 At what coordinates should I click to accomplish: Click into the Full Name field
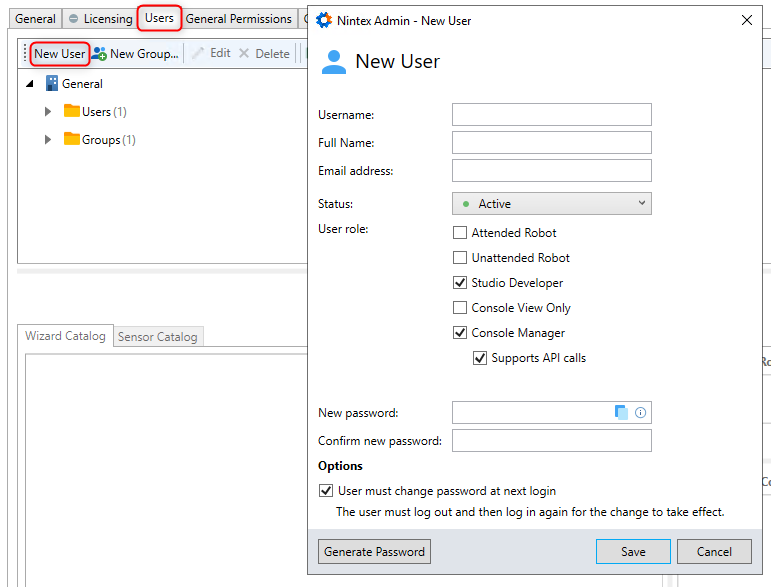pos(552,143)
